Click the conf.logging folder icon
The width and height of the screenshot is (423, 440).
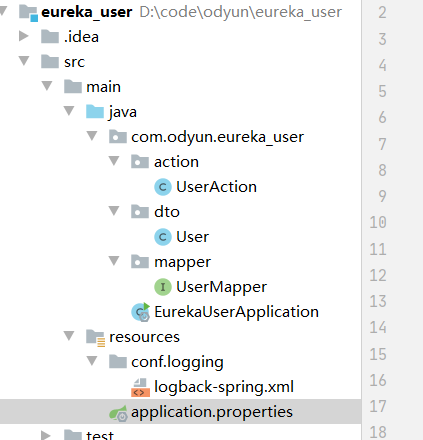[118, 362]
